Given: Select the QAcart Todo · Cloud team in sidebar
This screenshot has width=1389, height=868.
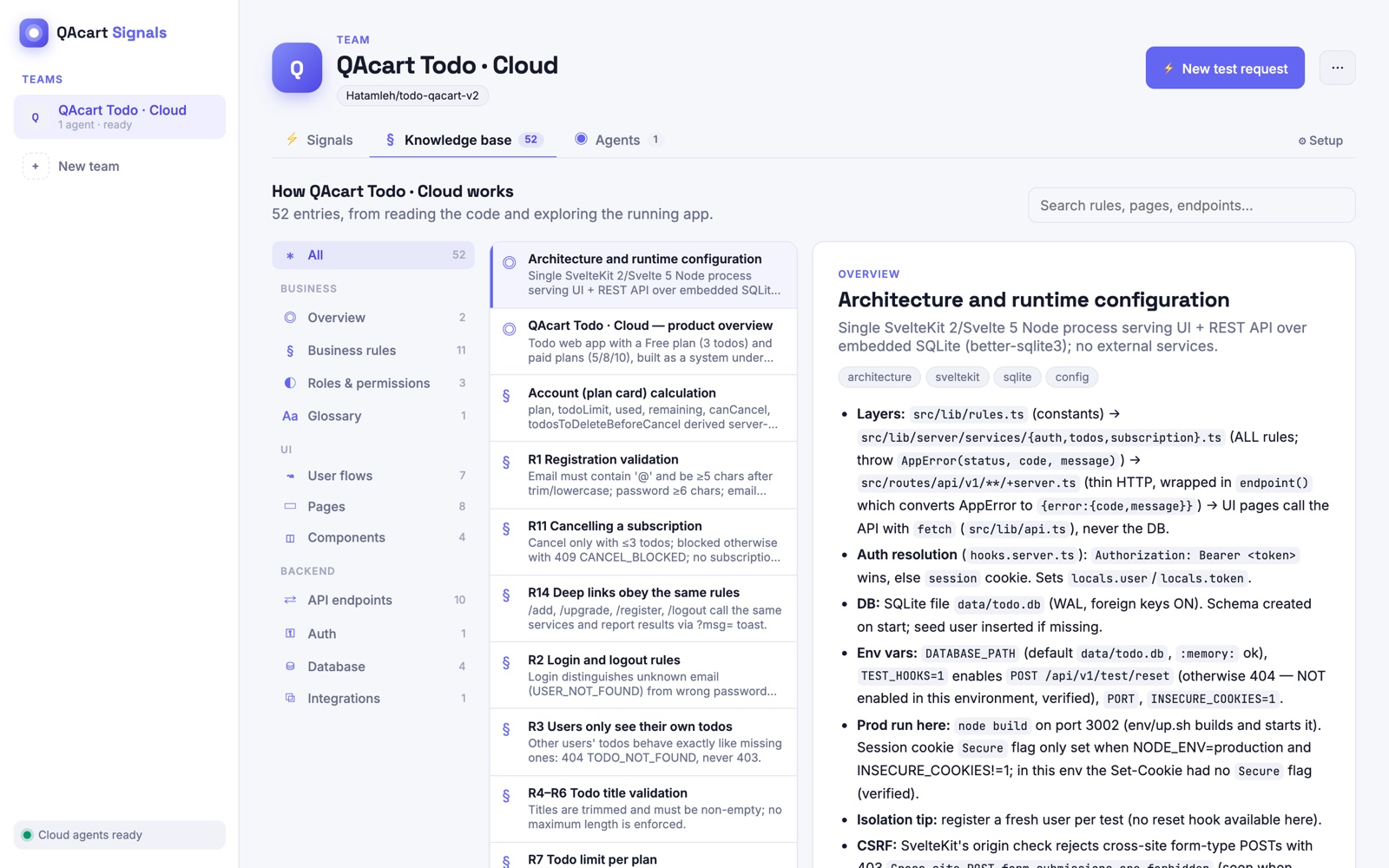Looking at the screenshot, I should [x=120, y=116].
